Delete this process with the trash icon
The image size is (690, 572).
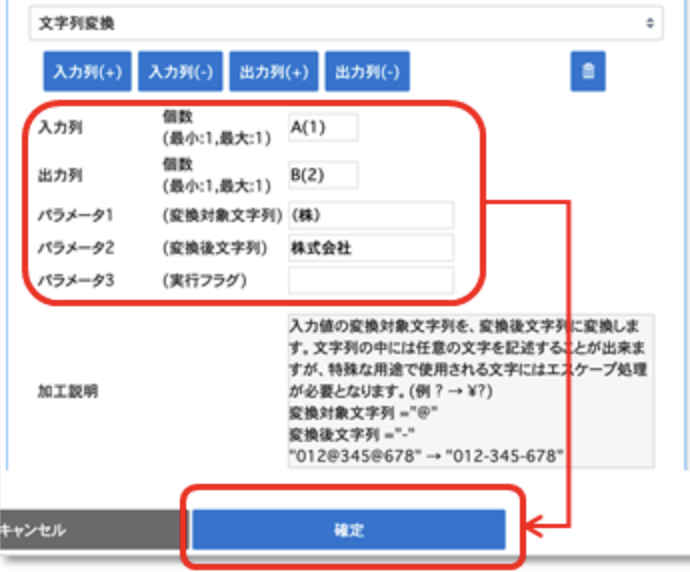click(589, 71)
